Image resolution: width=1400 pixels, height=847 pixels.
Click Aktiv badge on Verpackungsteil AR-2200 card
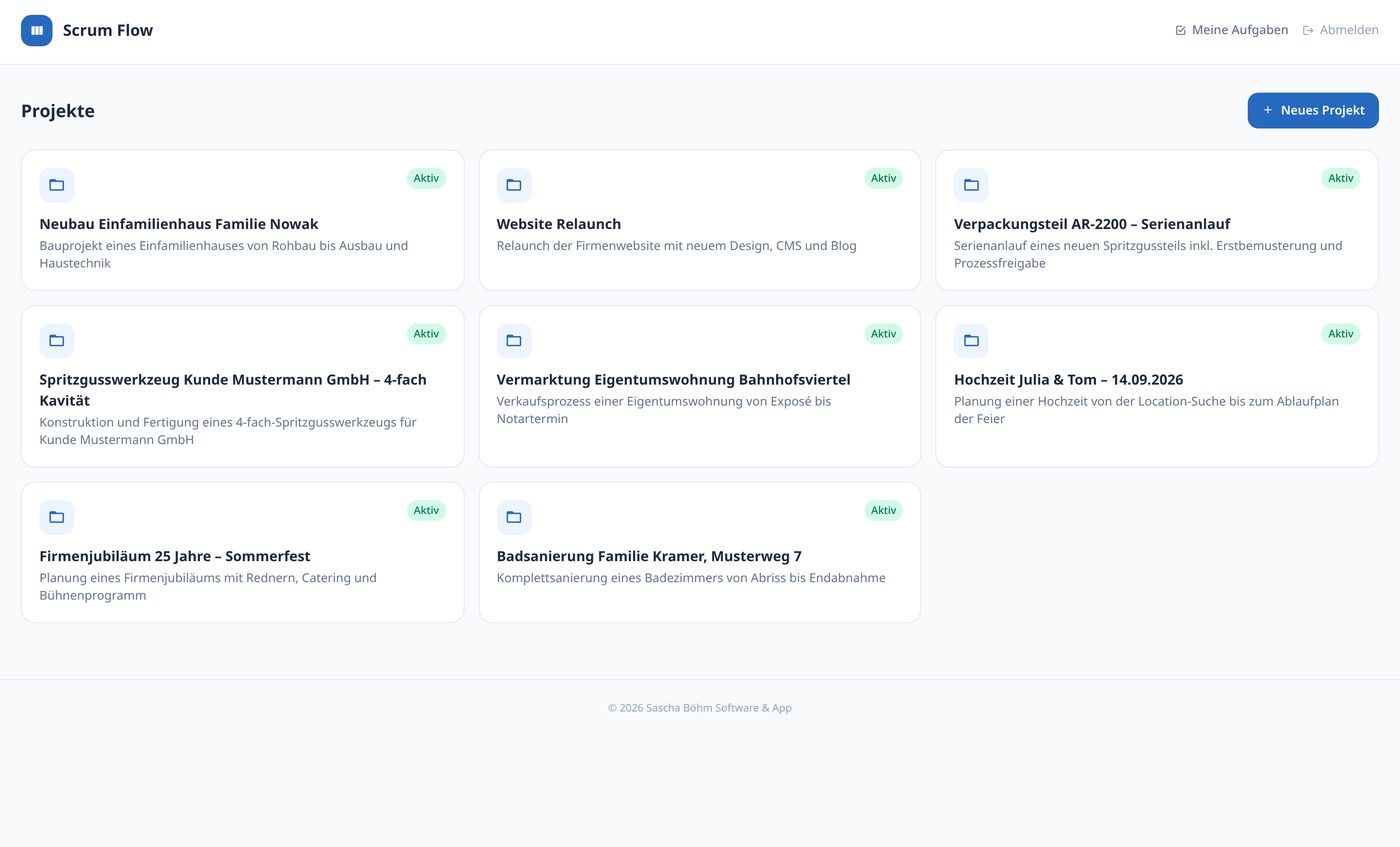(x=1341, y=178)
